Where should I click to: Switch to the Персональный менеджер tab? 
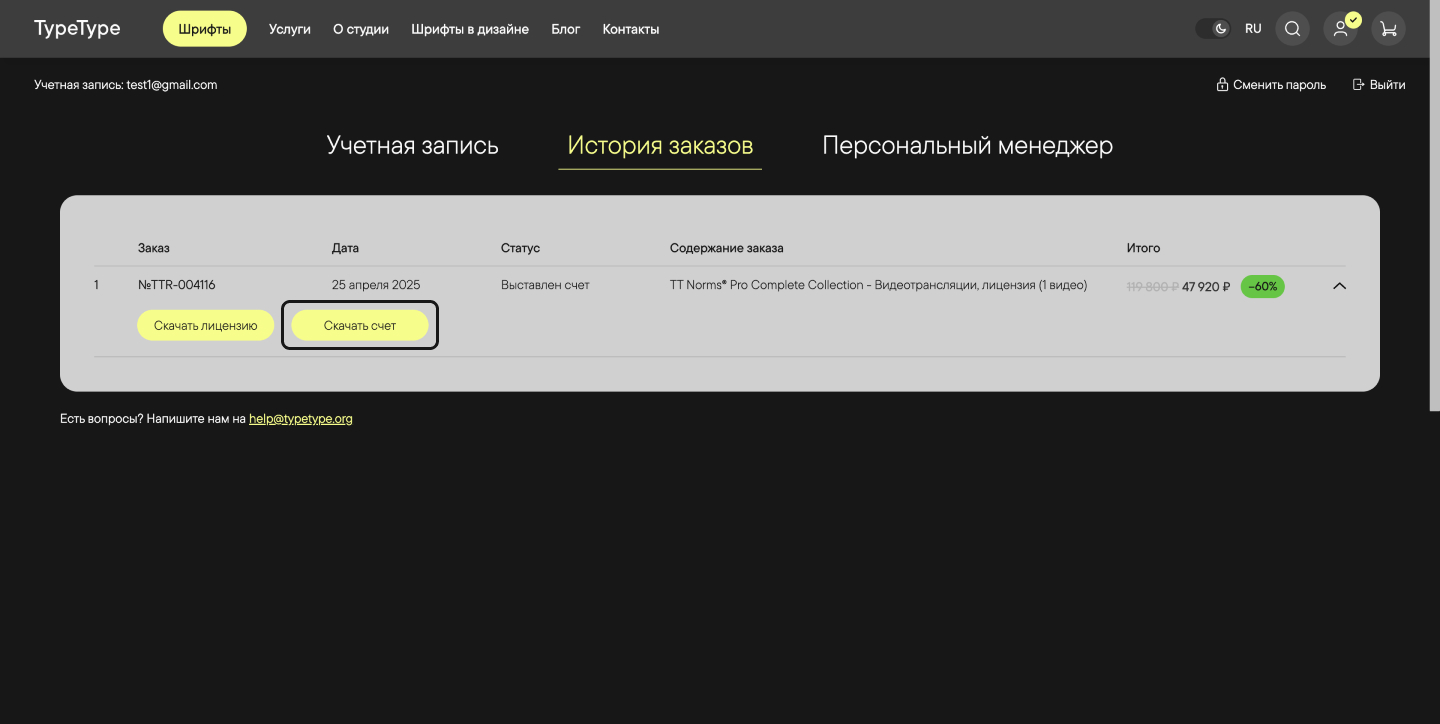[x=968, y=146]
